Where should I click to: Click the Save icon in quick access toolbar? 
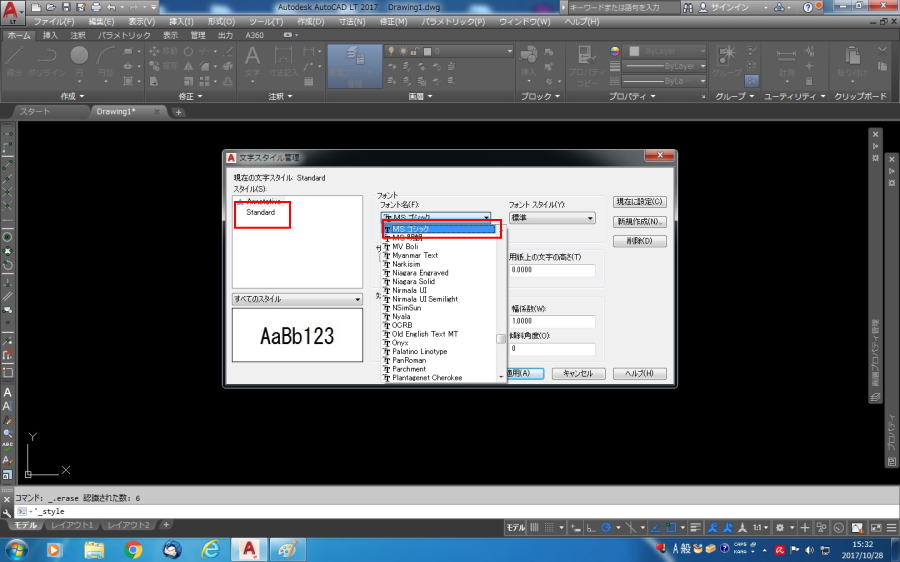pyautogui.click(x=66, y=7)
